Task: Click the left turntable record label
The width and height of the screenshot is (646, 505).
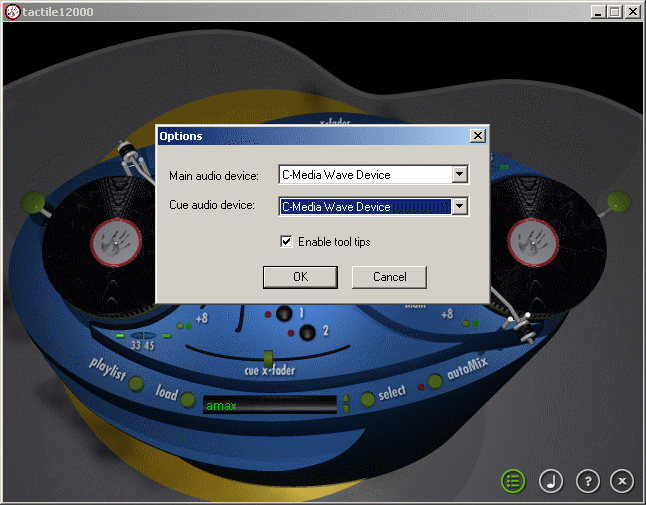Action: coord(116,242)
